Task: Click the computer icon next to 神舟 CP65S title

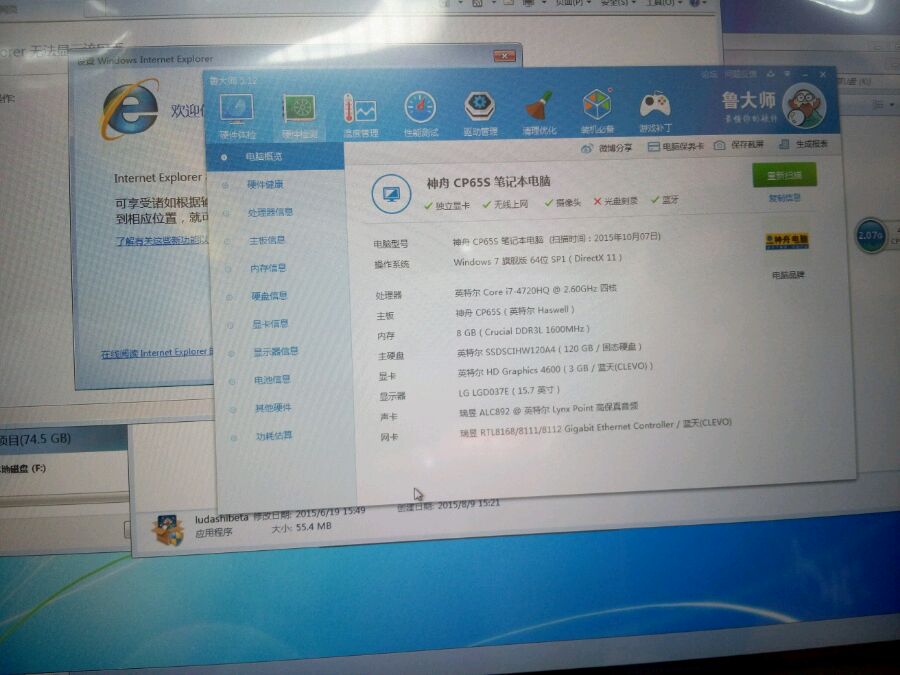Action: 391,195
